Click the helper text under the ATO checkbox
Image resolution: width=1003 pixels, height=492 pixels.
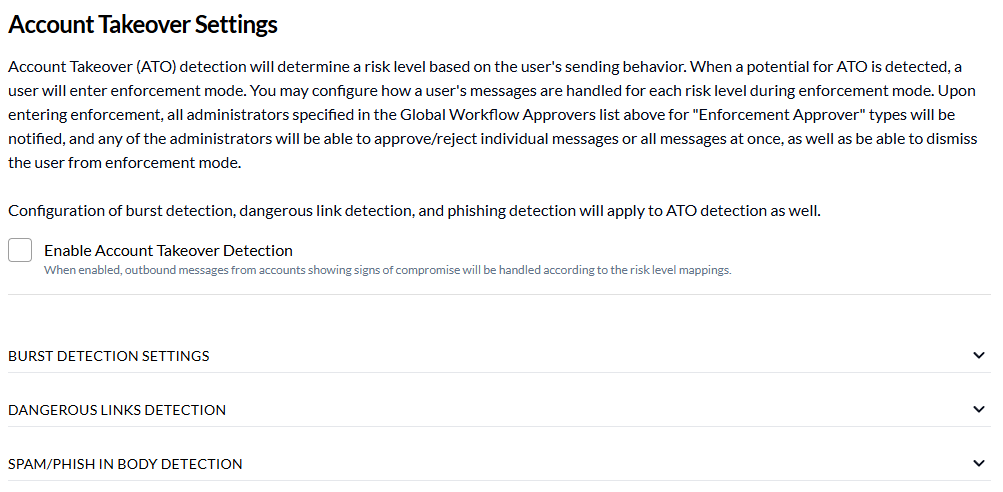pyautogui.click(x=387, y=270)
